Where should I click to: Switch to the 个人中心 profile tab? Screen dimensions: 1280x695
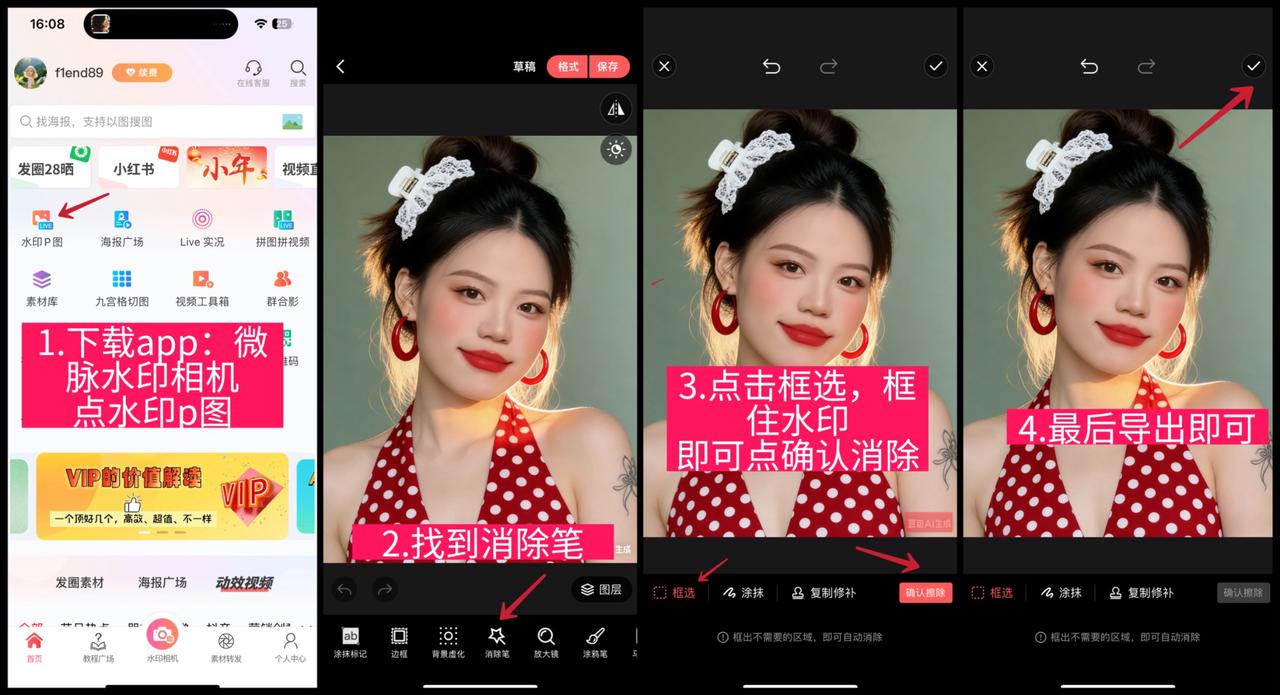(x=290, y=646)
